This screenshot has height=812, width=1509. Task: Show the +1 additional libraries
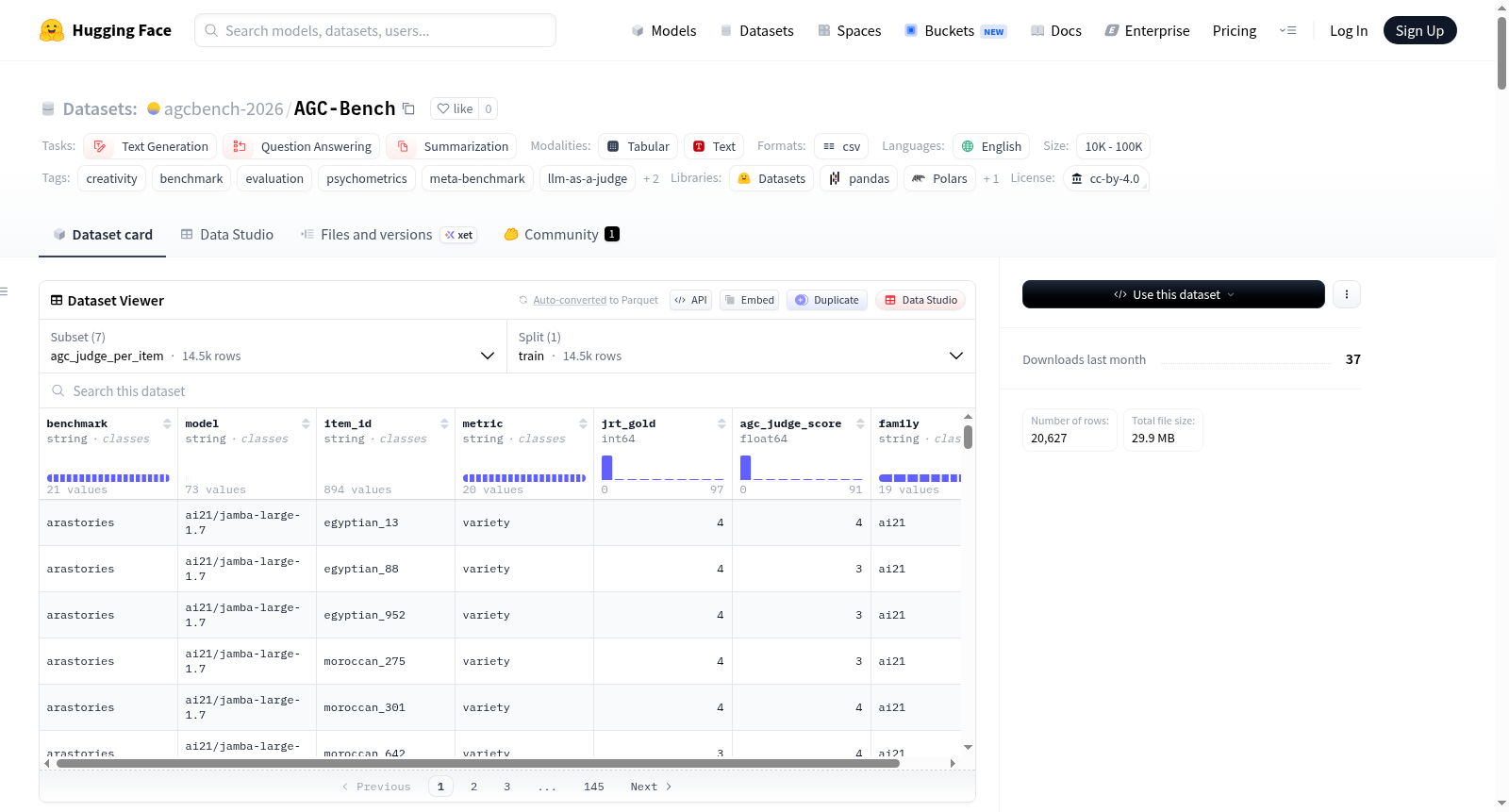pyautogui.click(x=990, y=178)
